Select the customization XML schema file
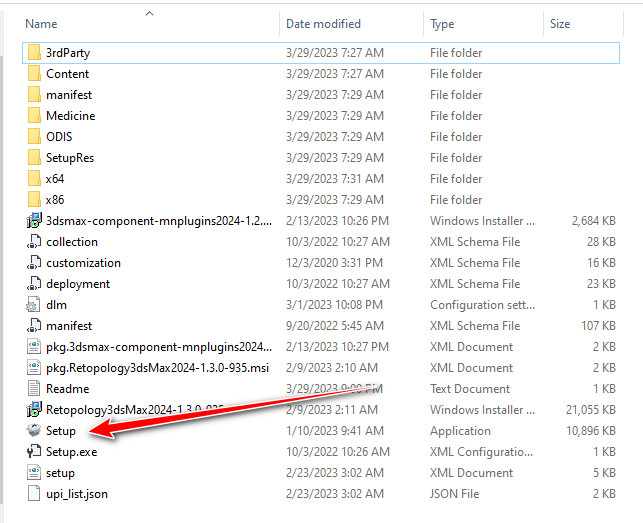 tap(83, 263)
